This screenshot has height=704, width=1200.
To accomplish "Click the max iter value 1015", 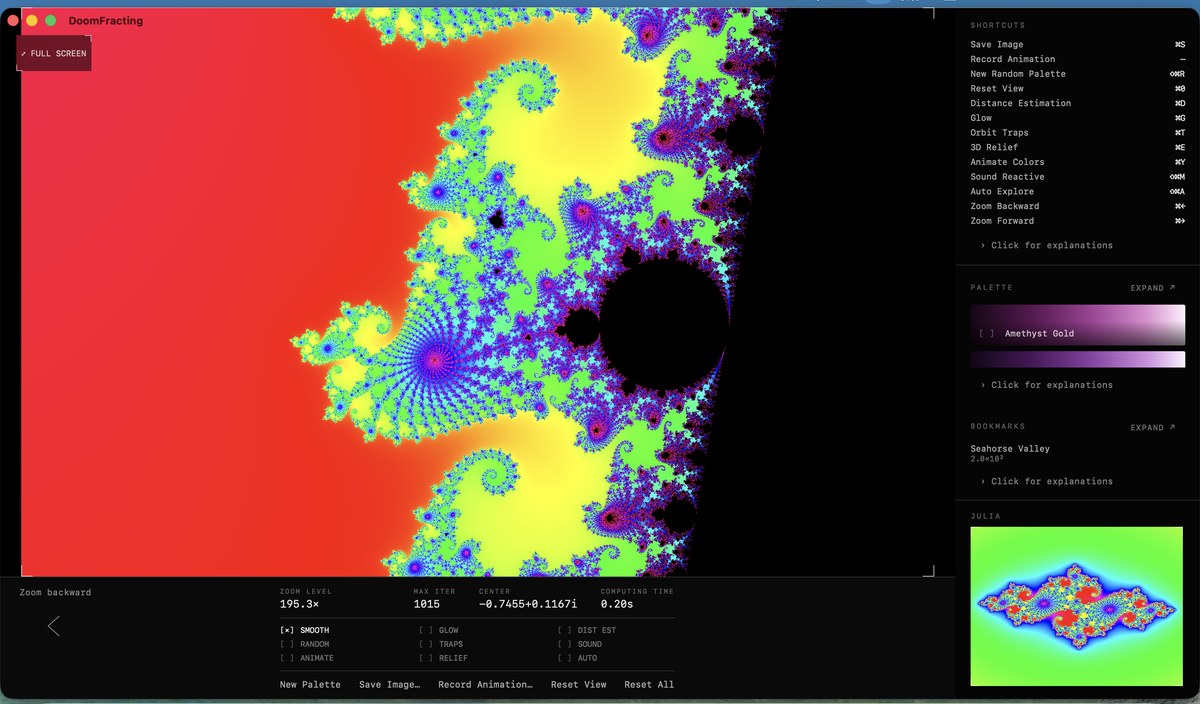I will click(427, 604).
